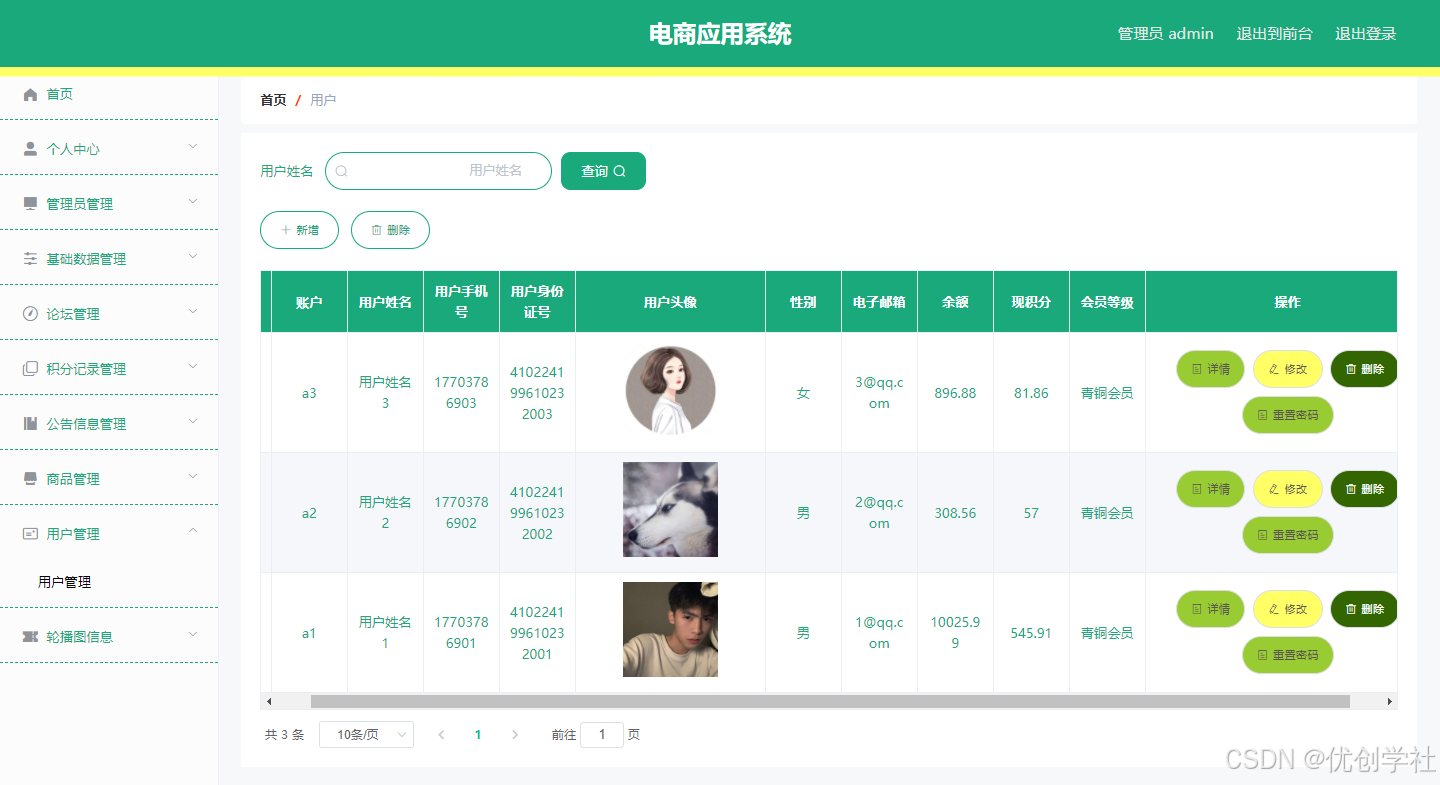Click 删除 in the a2 row

[1364, 489]
